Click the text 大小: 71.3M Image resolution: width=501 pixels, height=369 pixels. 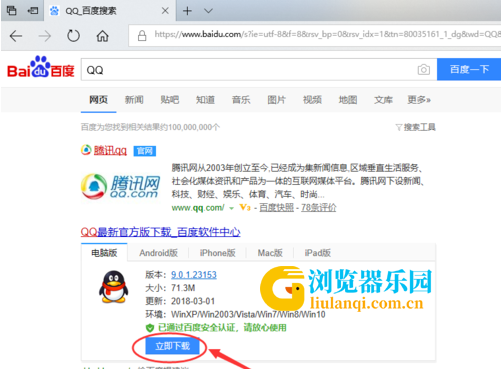170,288
